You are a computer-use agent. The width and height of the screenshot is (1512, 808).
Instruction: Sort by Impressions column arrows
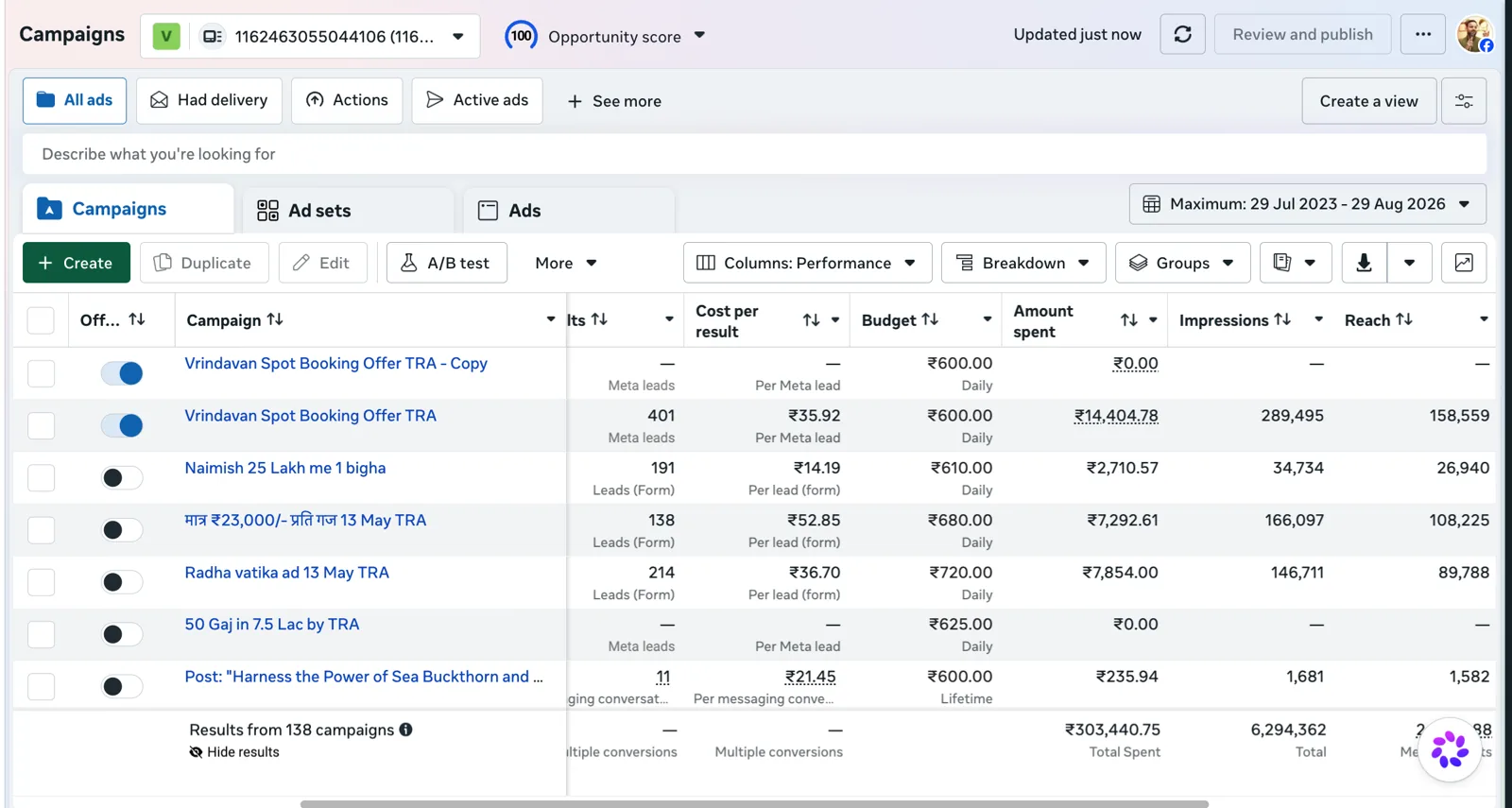point(1282,319)
